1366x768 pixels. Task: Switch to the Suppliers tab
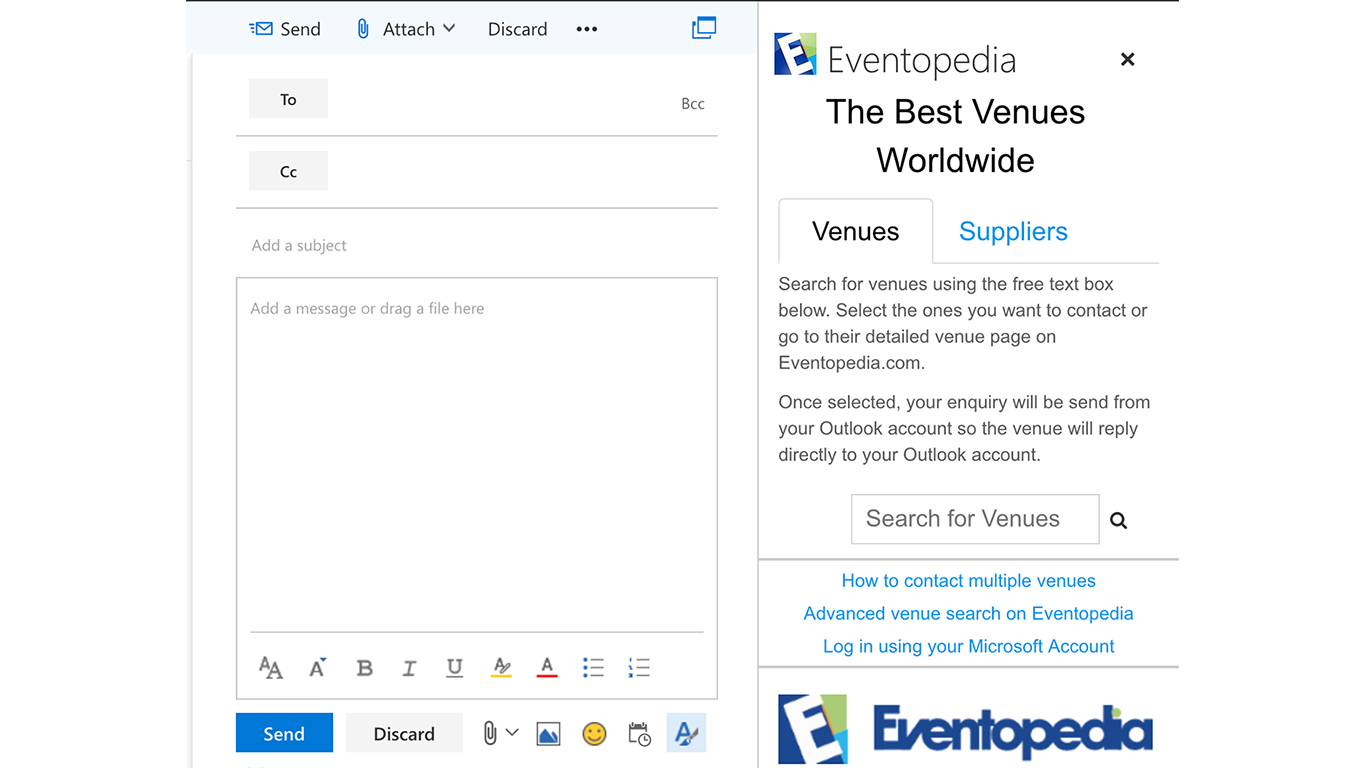click(x=1013, y=231)
